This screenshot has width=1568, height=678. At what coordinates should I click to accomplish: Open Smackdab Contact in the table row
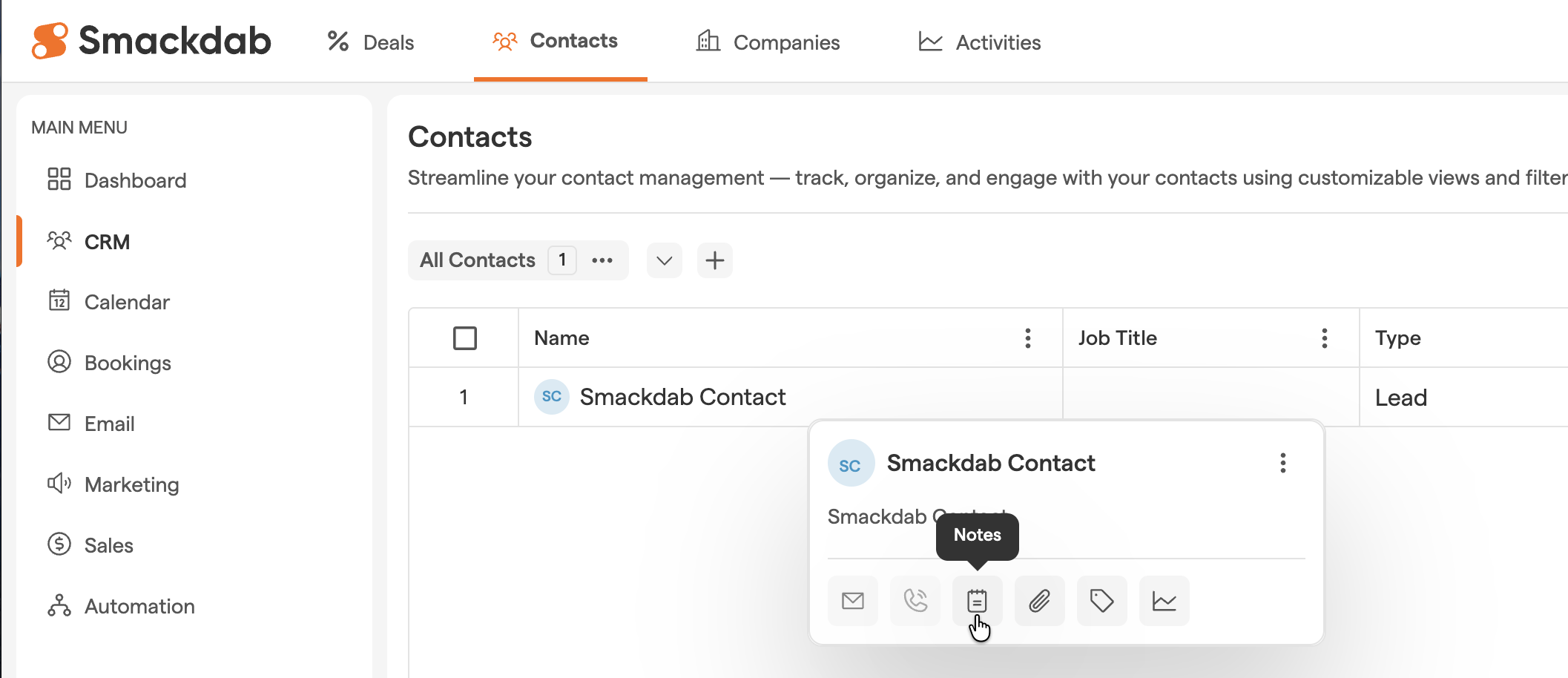pos(682,398)
